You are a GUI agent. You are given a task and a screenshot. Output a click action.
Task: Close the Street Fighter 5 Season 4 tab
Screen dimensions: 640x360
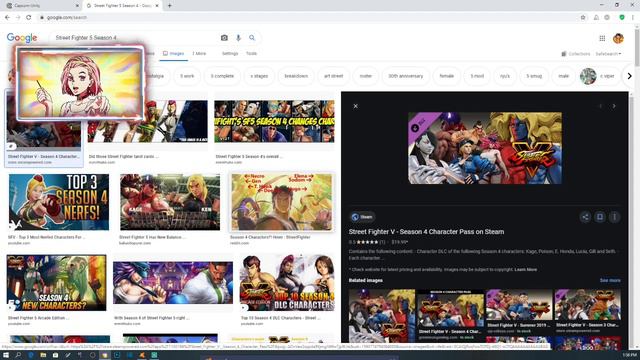click(157, 6)
